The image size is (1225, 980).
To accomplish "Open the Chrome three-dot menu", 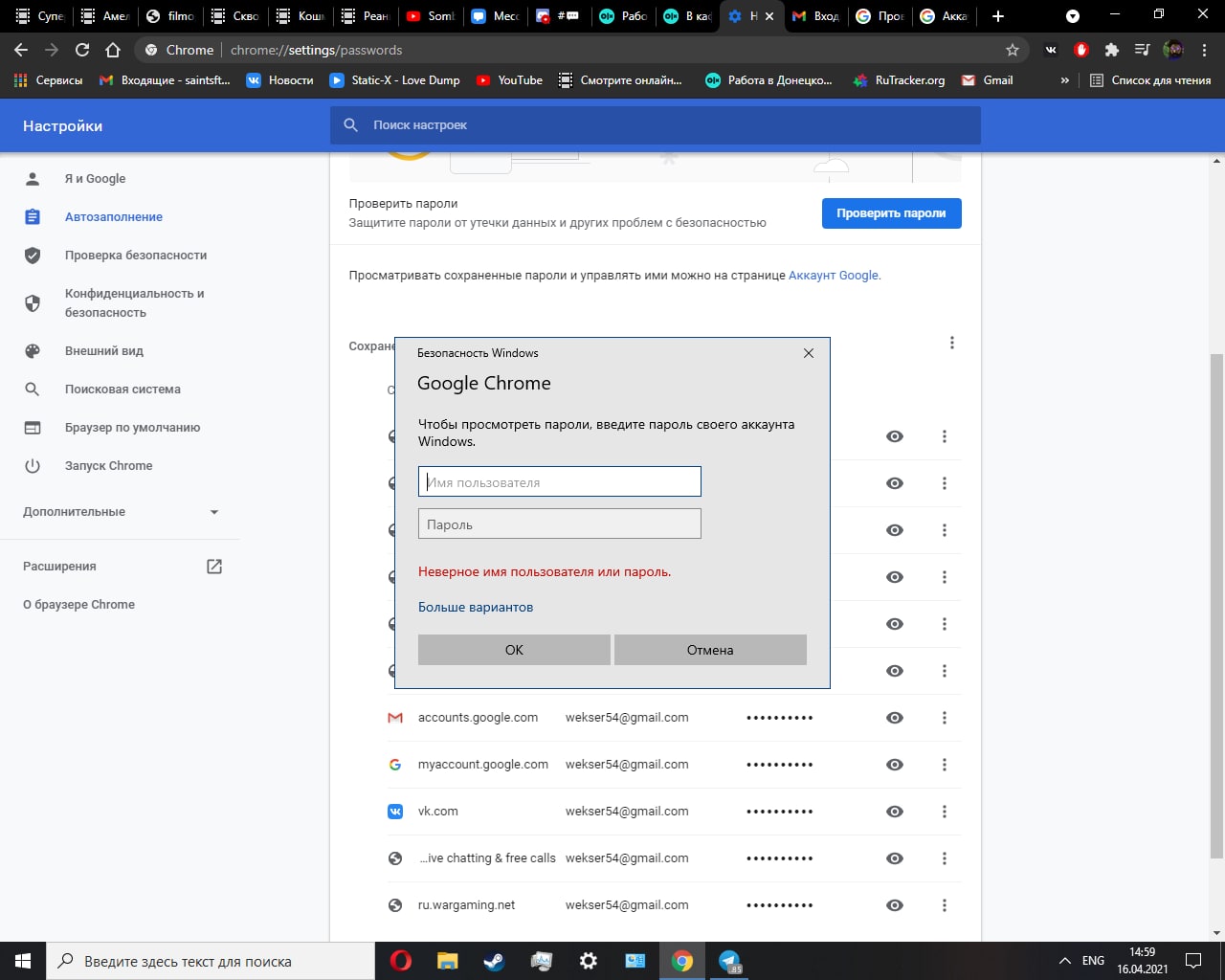I will 1204,50.
